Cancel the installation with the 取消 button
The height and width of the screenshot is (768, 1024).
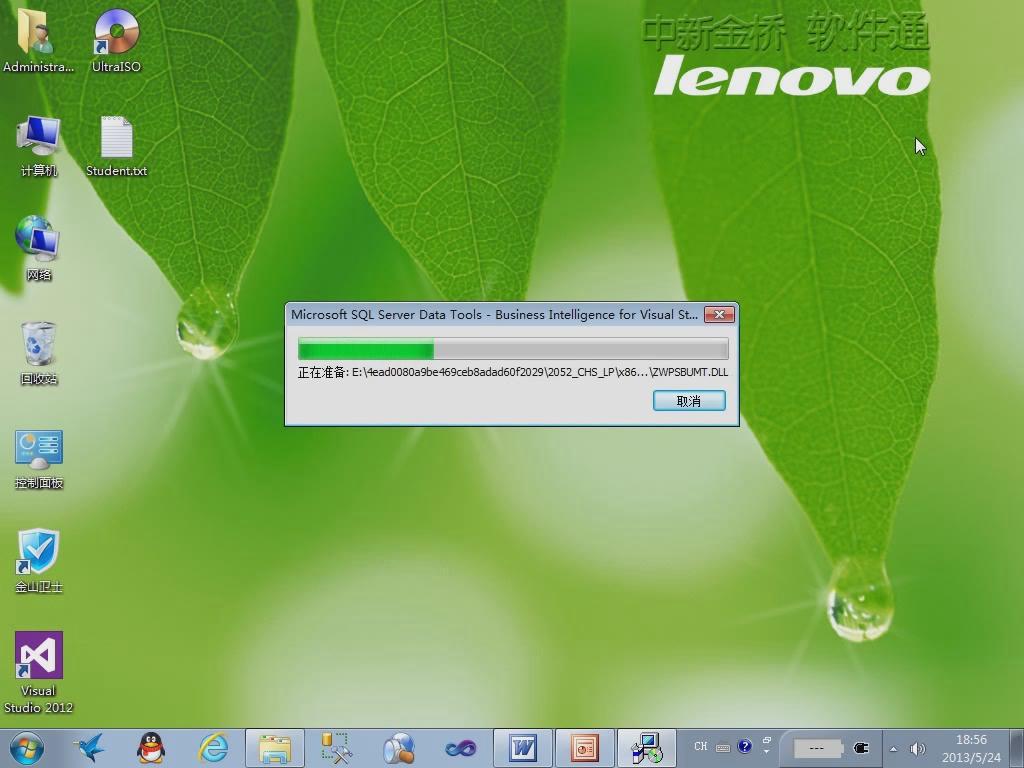point(689,400)
